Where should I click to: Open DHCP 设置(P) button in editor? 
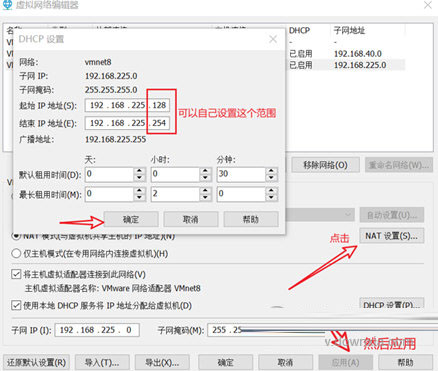pos(392,303)
